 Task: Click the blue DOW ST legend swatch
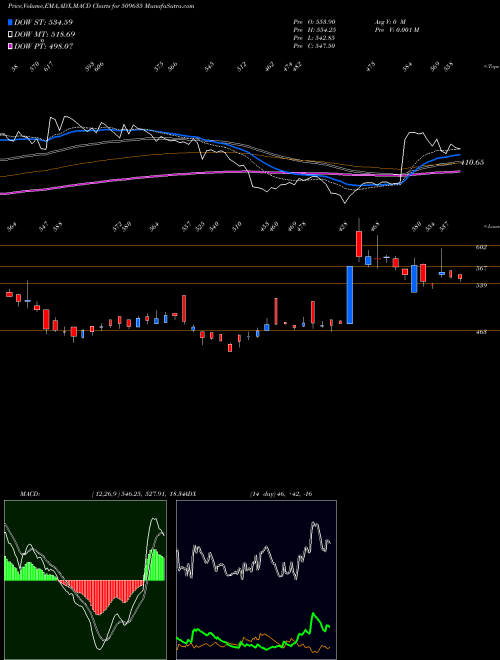10,22
